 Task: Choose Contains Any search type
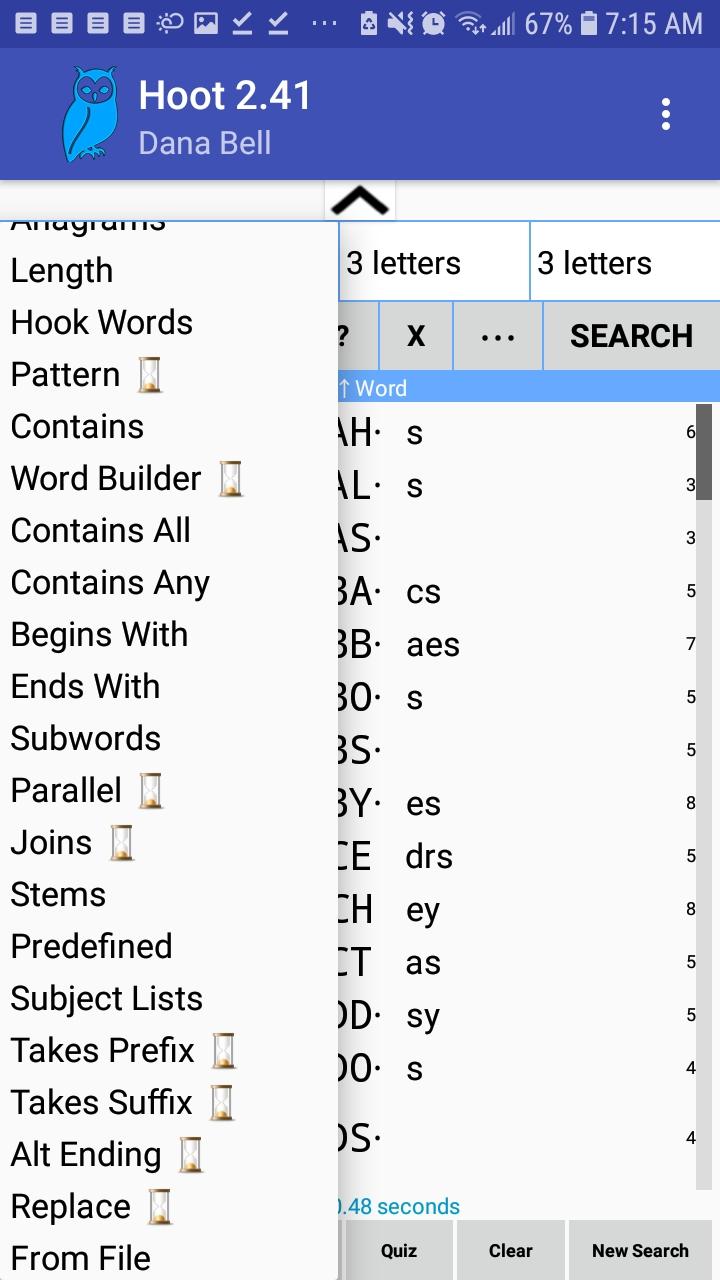click(x=110, y=583)
